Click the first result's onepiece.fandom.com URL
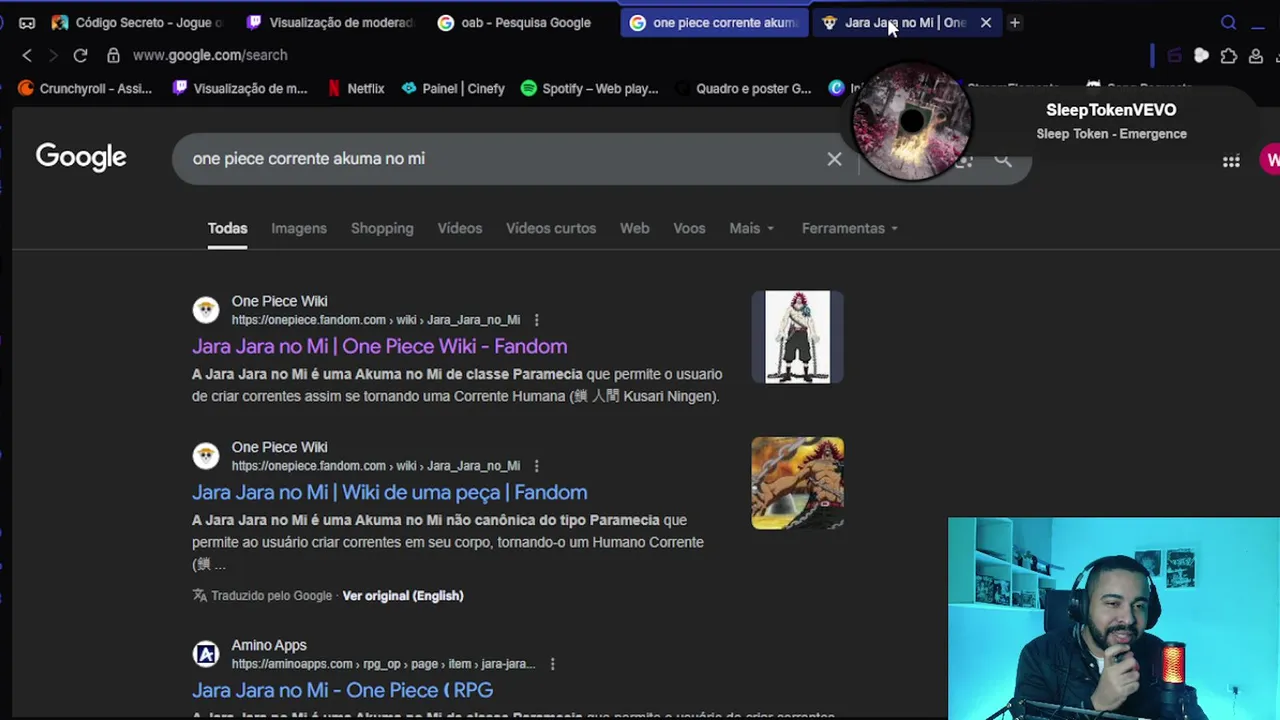1280x720 pixels. pos(376,320)
